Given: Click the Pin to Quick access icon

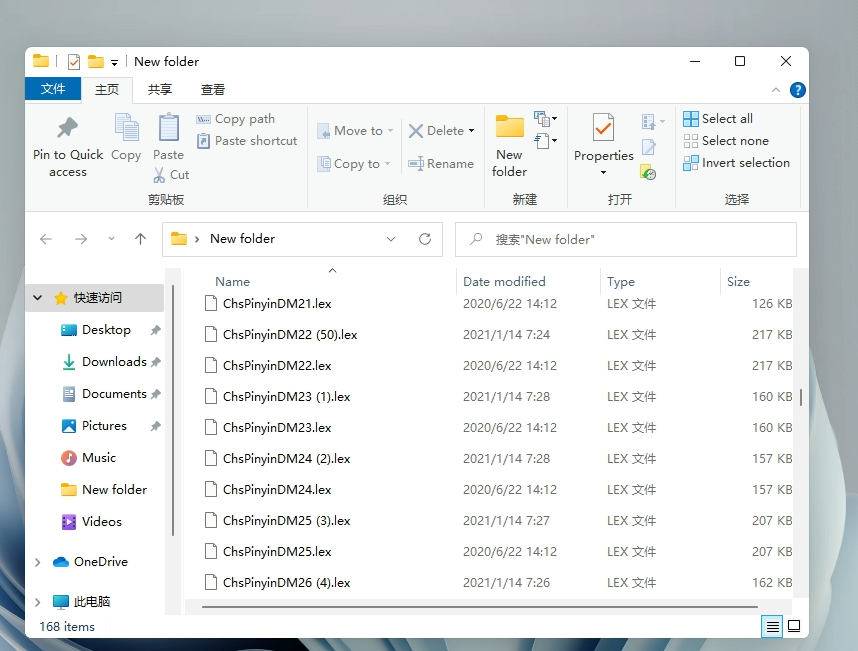Looking at the screenshot, I should (67, 140).
